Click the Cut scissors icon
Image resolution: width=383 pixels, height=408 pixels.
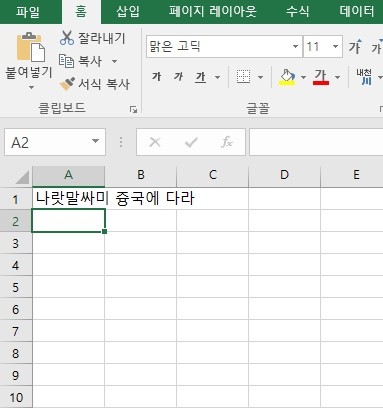(x=67, y=38)
